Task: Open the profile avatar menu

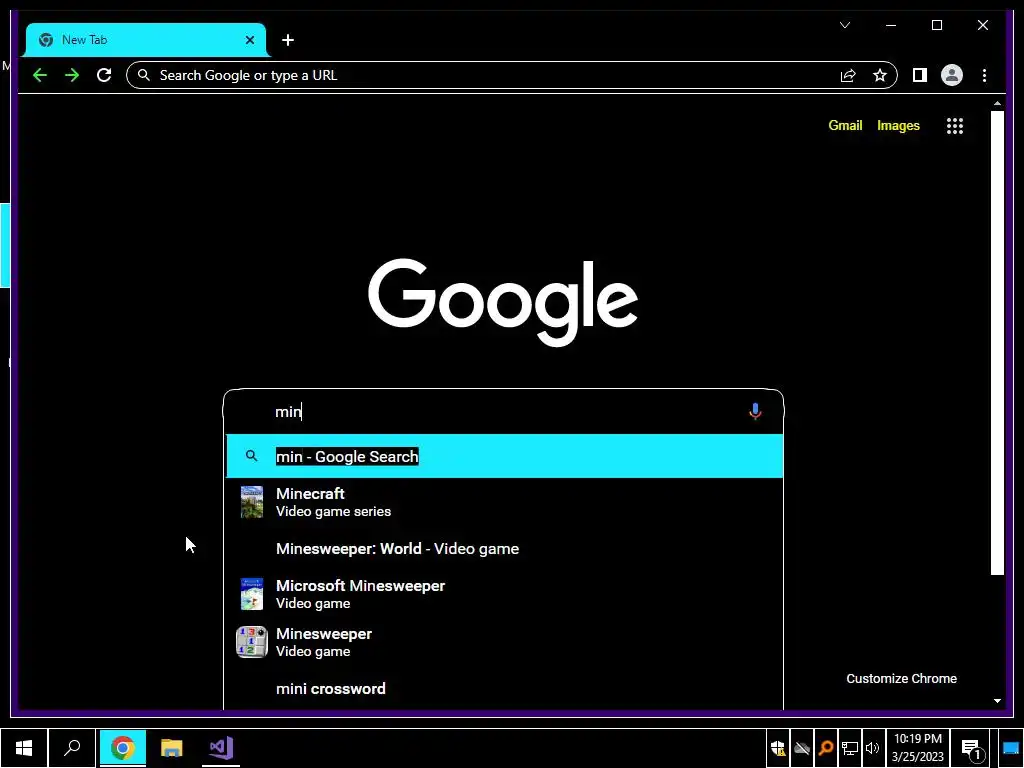Action: pyautogui.click(x=952, y=75)
